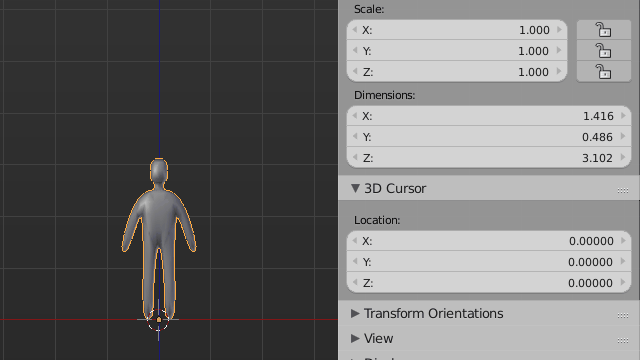Decrease cursor Location Y with left arrow
This screenshot has width=640, height=360.
pyautogui.click(x=355, y=262)
